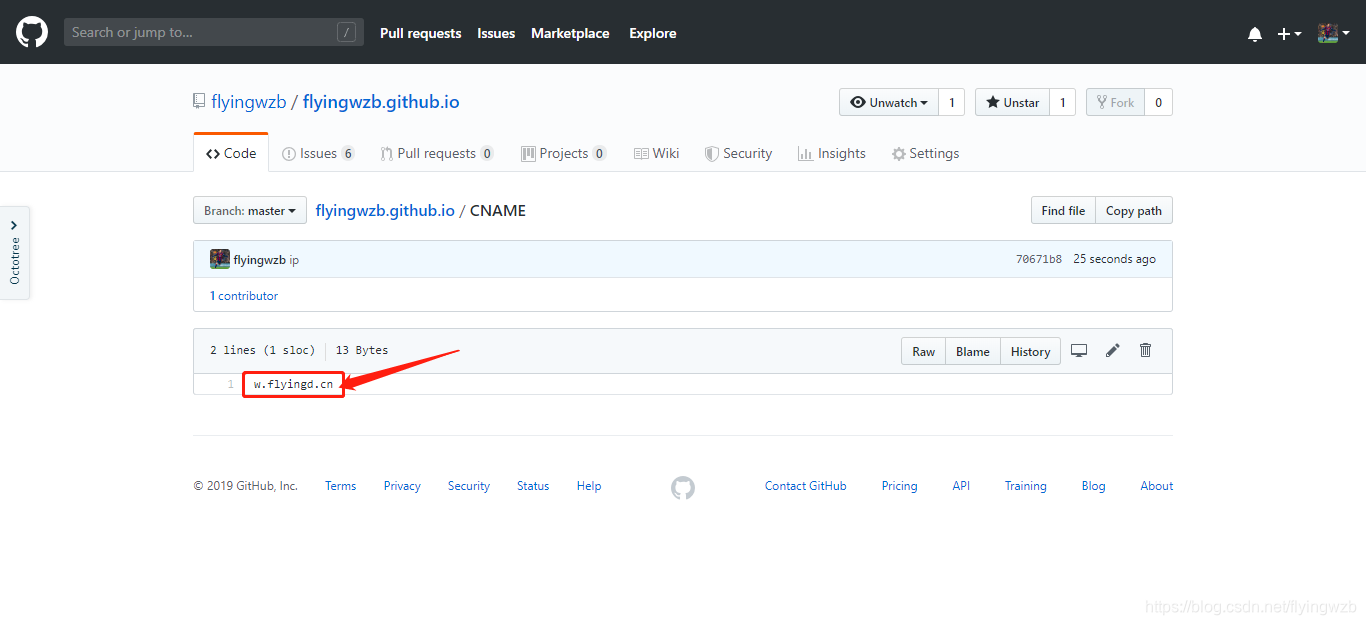
Task: Open the commit author avatar
Action: 220,259
